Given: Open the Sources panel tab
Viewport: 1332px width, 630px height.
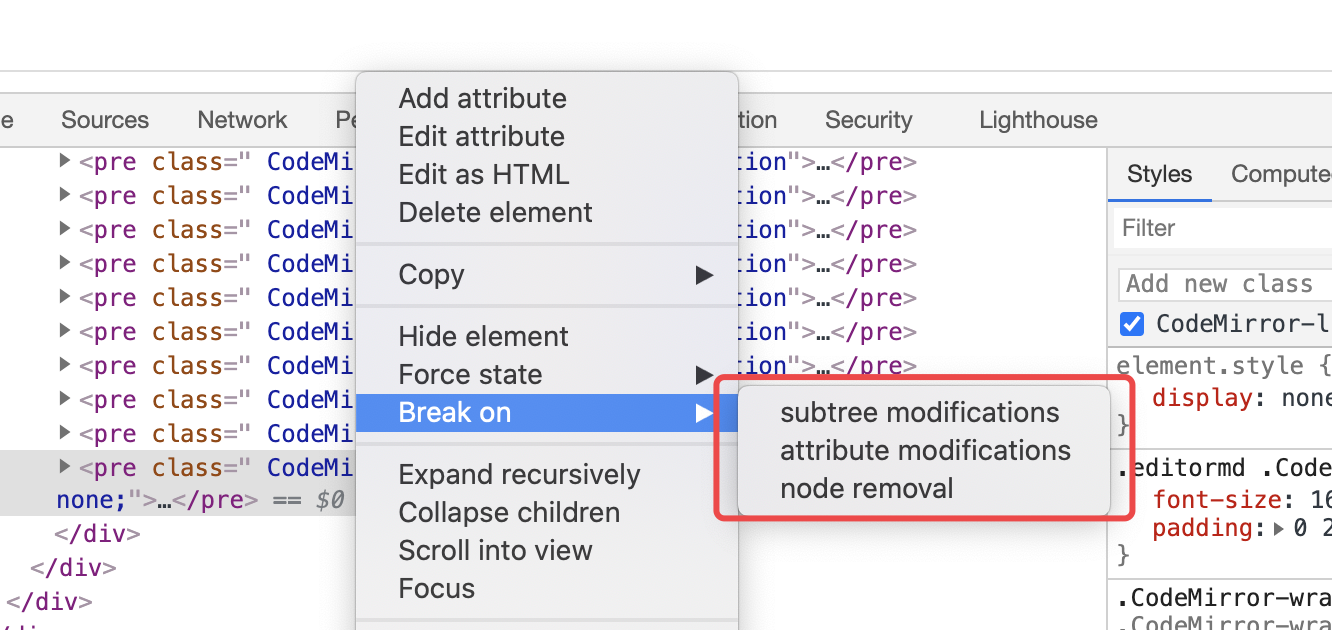Looking at the screenshot, I should (104, 120).
